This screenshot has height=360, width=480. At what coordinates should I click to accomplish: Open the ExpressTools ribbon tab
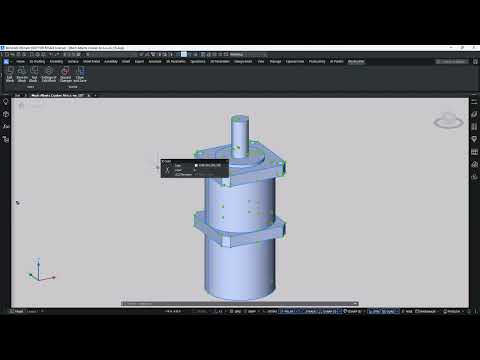coord(295,62)
